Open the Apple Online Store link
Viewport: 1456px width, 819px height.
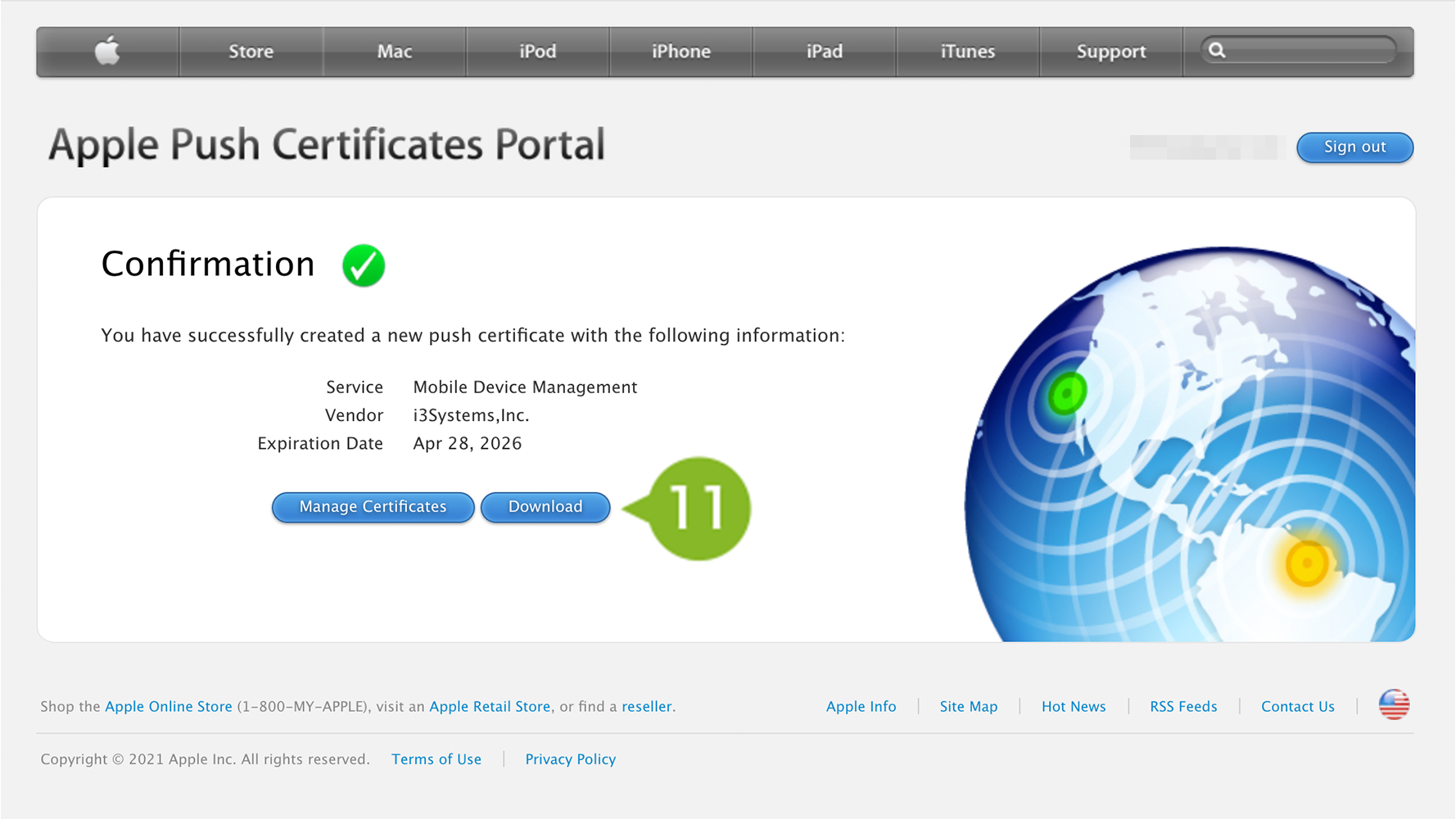[169, 706]
